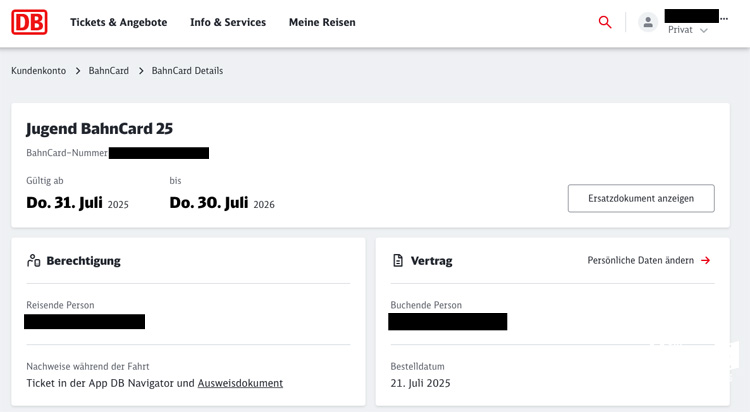The width and height of the screenshot is (750, 412).
Task: Click the red arrow beside Persönliche Daten ändern
Action: pos(706,261)
